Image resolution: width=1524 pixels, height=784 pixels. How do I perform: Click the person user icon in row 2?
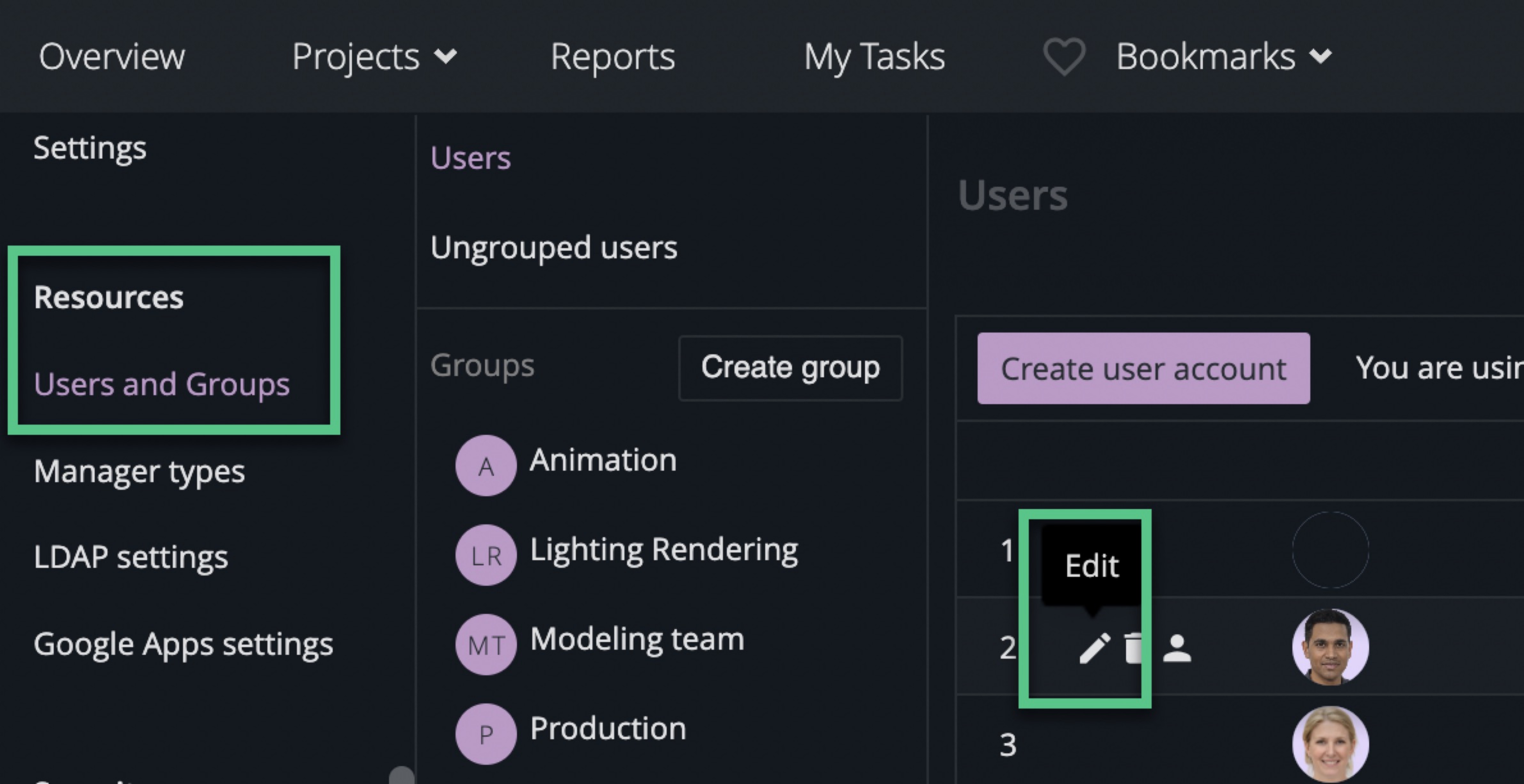pos(1177,648)
